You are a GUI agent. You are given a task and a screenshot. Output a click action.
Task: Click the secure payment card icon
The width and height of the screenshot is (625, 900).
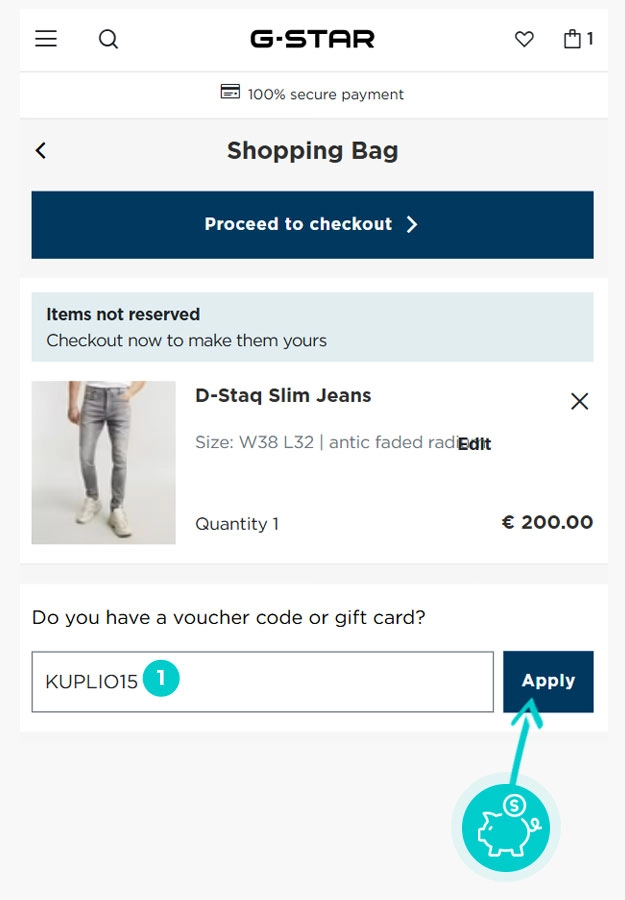(x=230, y=93)
